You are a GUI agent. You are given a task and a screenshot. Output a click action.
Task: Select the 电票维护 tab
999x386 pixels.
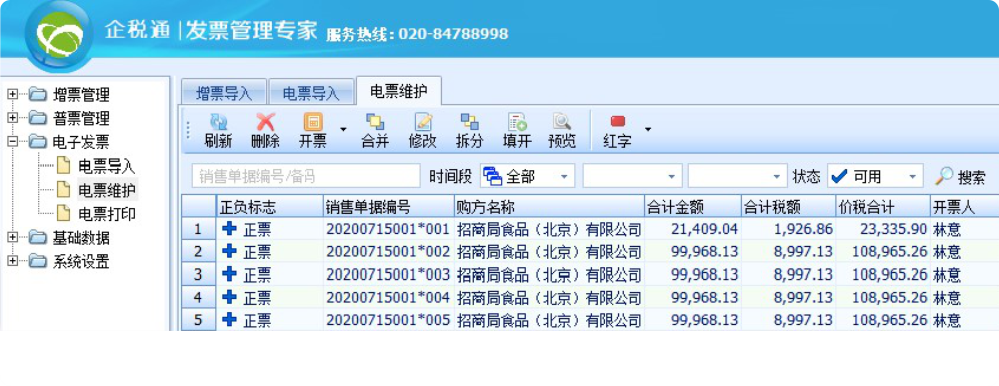[399, 91]
